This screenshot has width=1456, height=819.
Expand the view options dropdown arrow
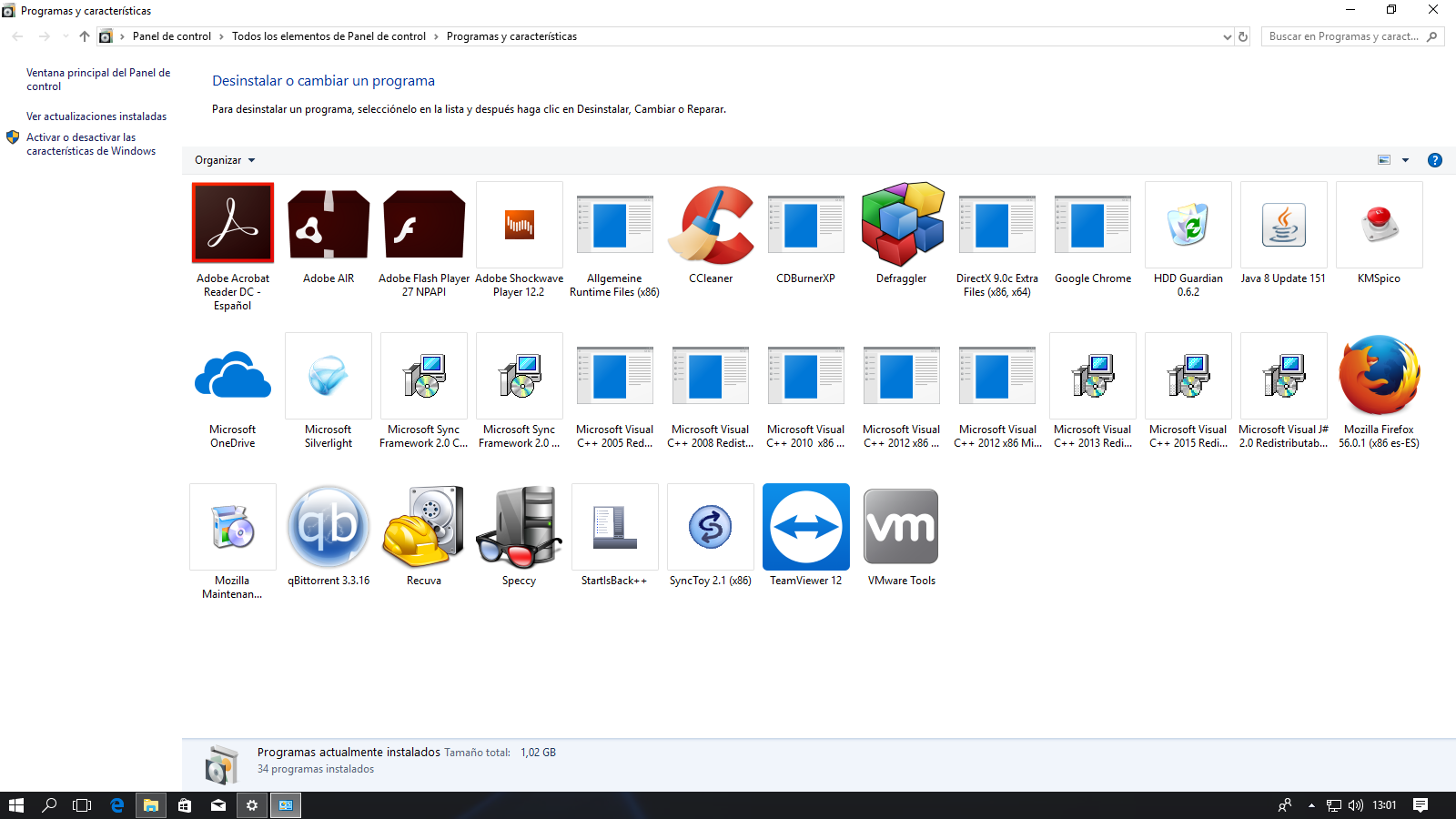pos(1405,160)
